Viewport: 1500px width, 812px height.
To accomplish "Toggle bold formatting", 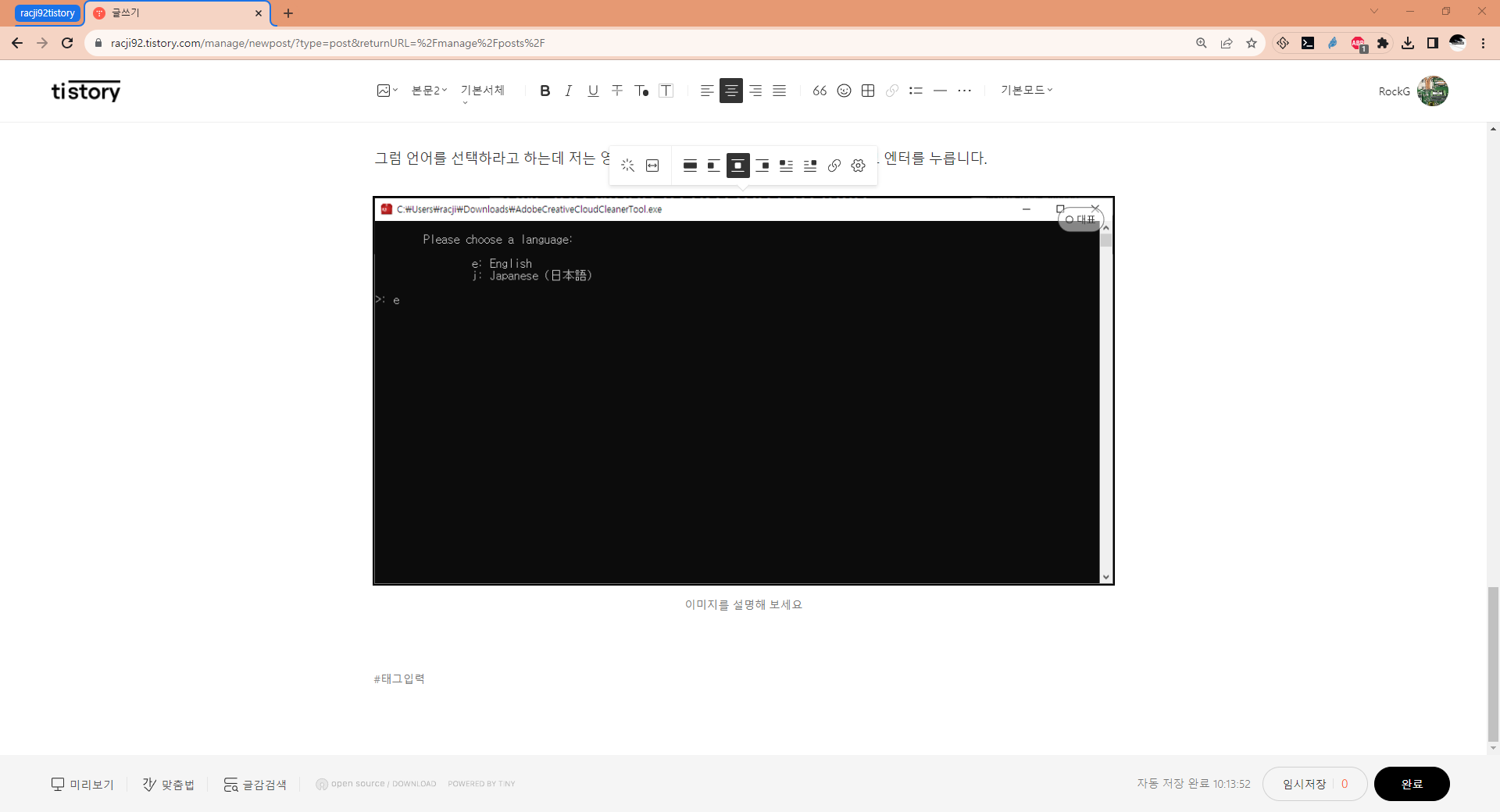I will click(x=545, y=91).
